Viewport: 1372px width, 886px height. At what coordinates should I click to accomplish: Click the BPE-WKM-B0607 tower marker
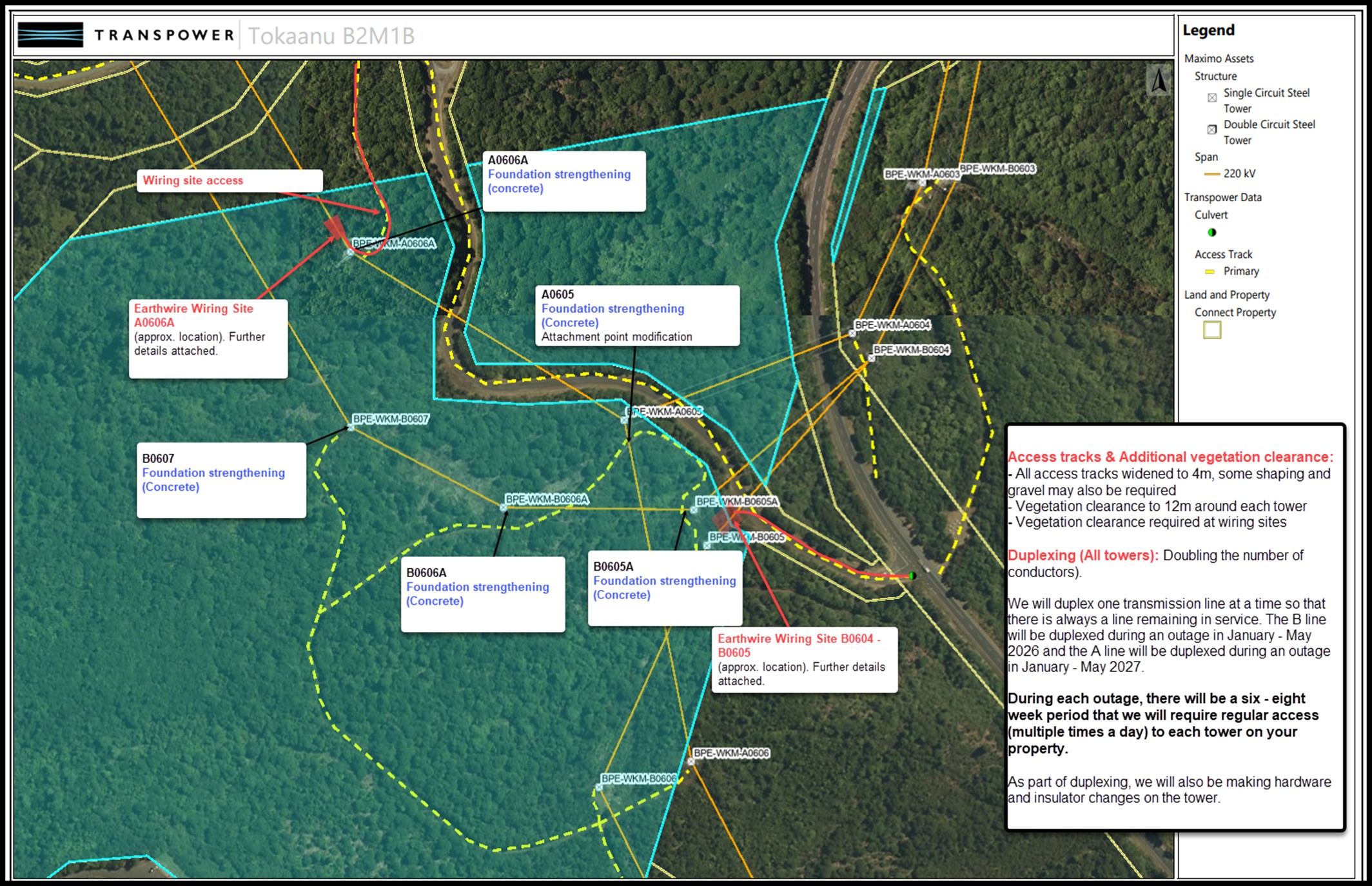click(351, 427)
